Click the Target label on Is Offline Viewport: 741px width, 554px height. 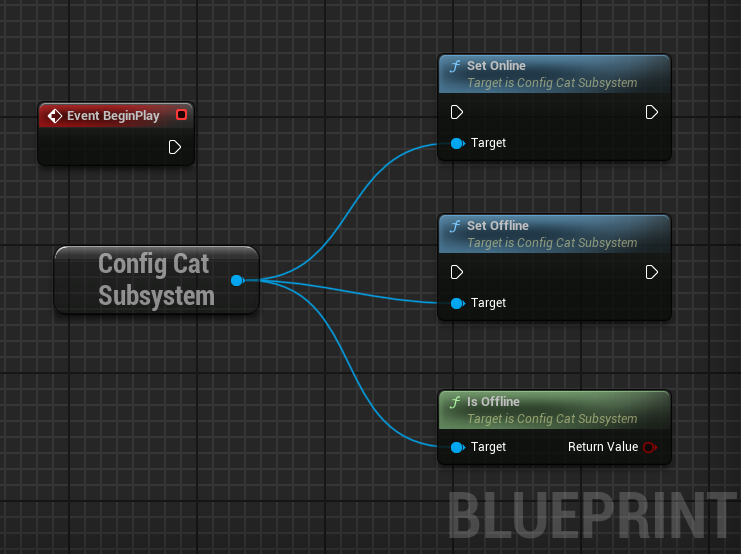pos(488,447)
